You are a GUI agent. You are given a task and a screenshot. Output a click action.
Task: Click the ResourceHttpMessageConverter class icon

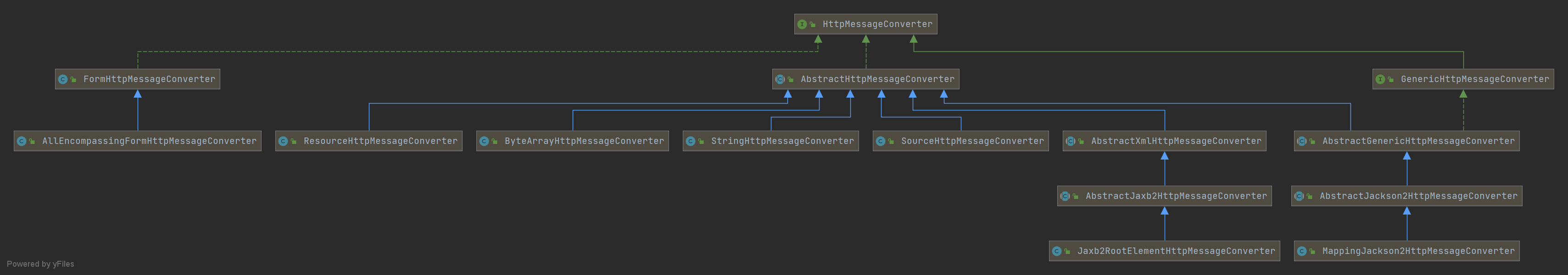[283, 141]
